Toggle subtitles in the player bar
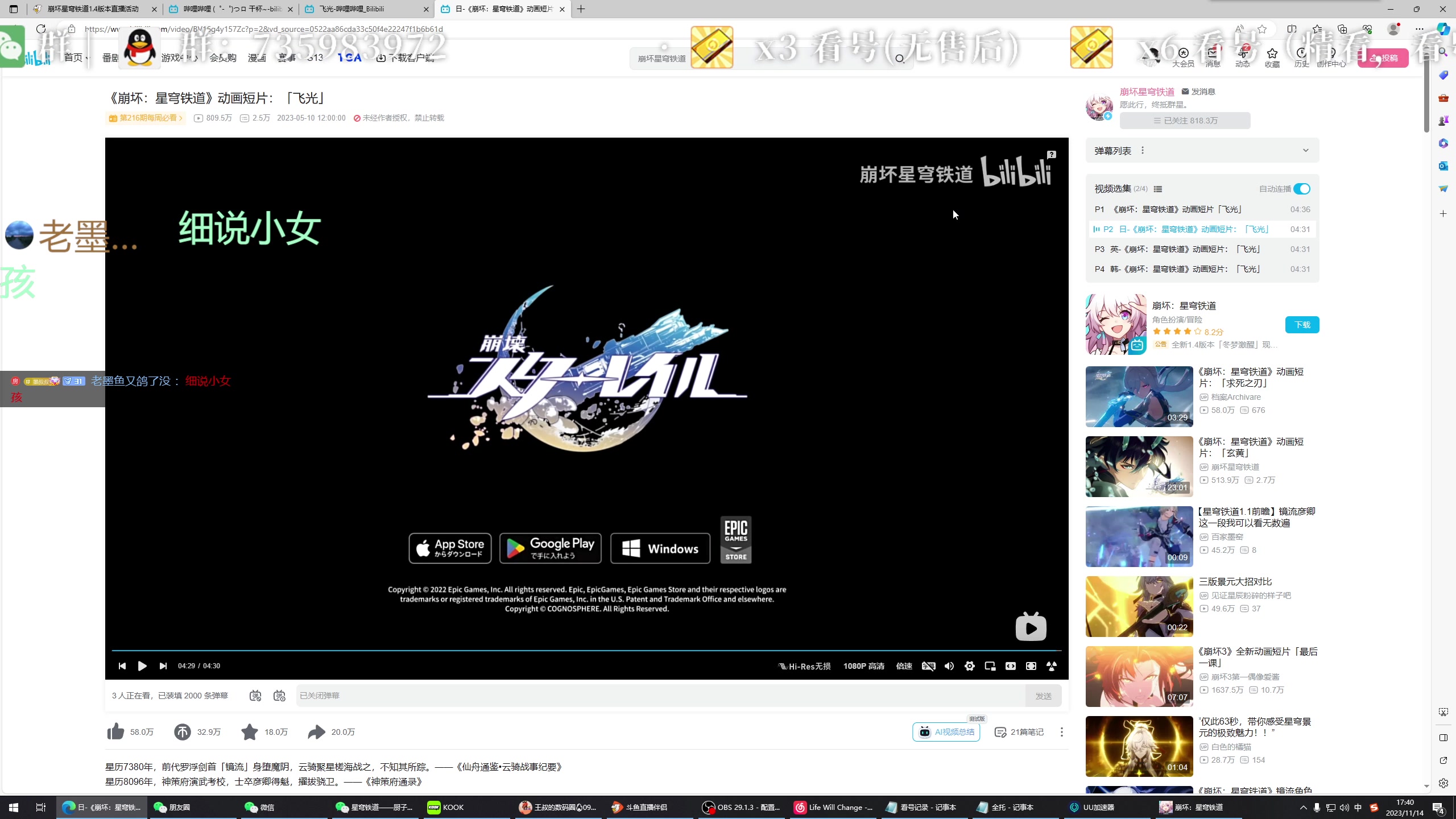This screenshot has width=1456, height=819. [x=928, y=666]
